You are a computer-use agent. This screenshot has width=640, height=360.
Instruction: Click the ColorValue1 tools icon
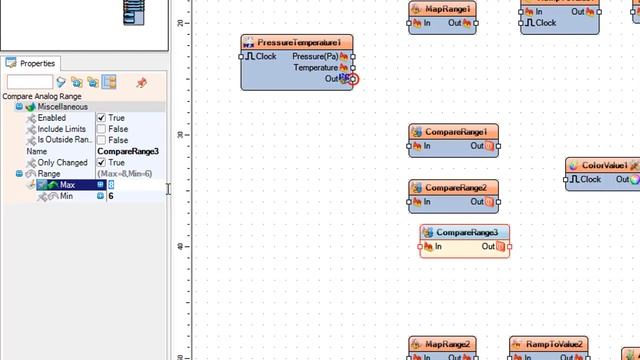(x=634, y=165)
